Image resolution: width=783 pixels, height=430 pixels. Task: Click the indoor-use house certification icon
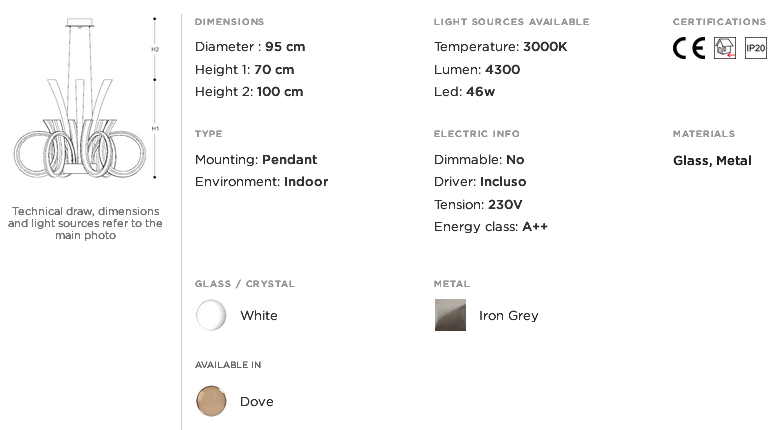click(725, 48)
